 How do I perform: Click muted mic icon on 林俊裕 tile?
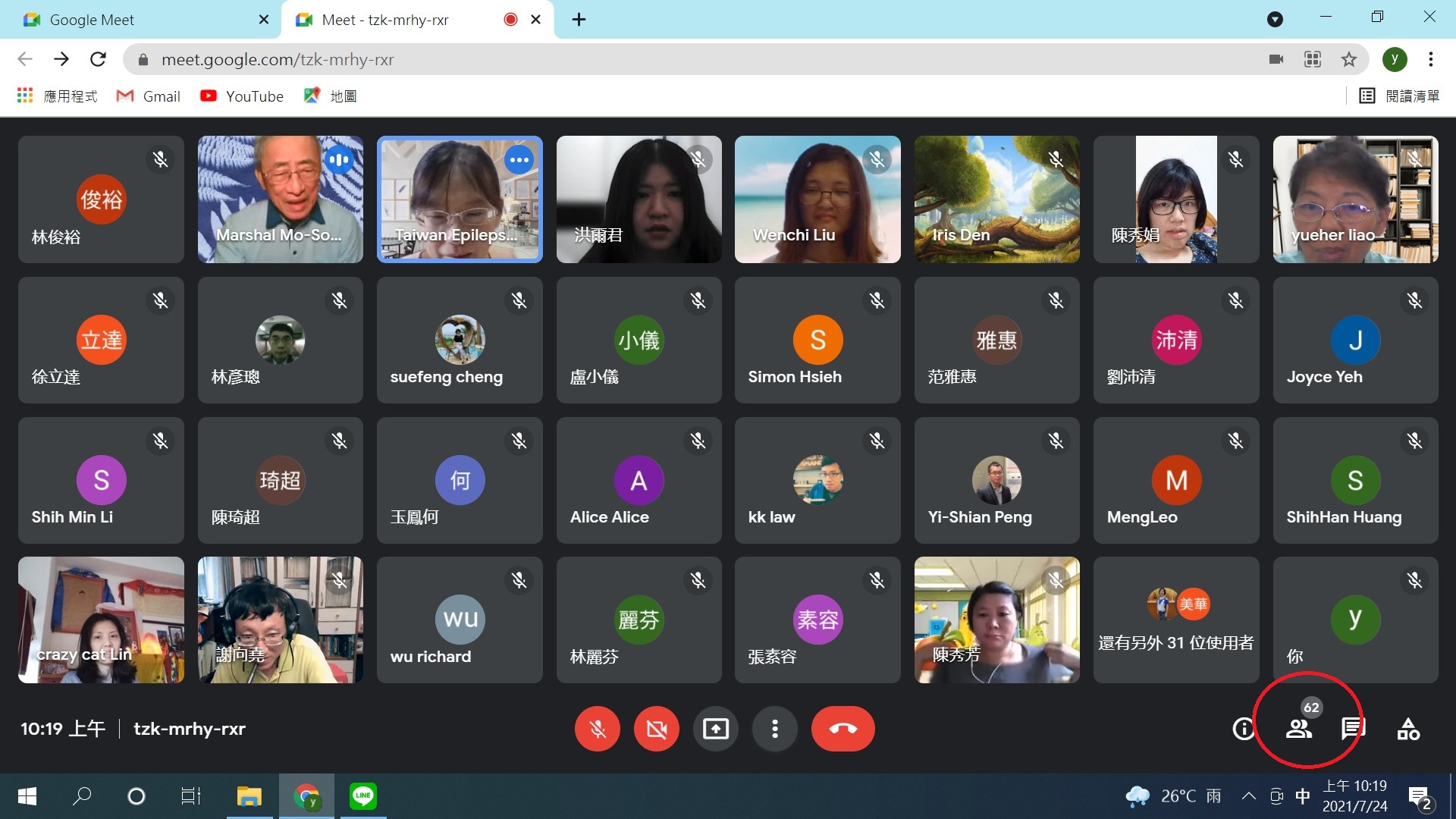[161, 160]
